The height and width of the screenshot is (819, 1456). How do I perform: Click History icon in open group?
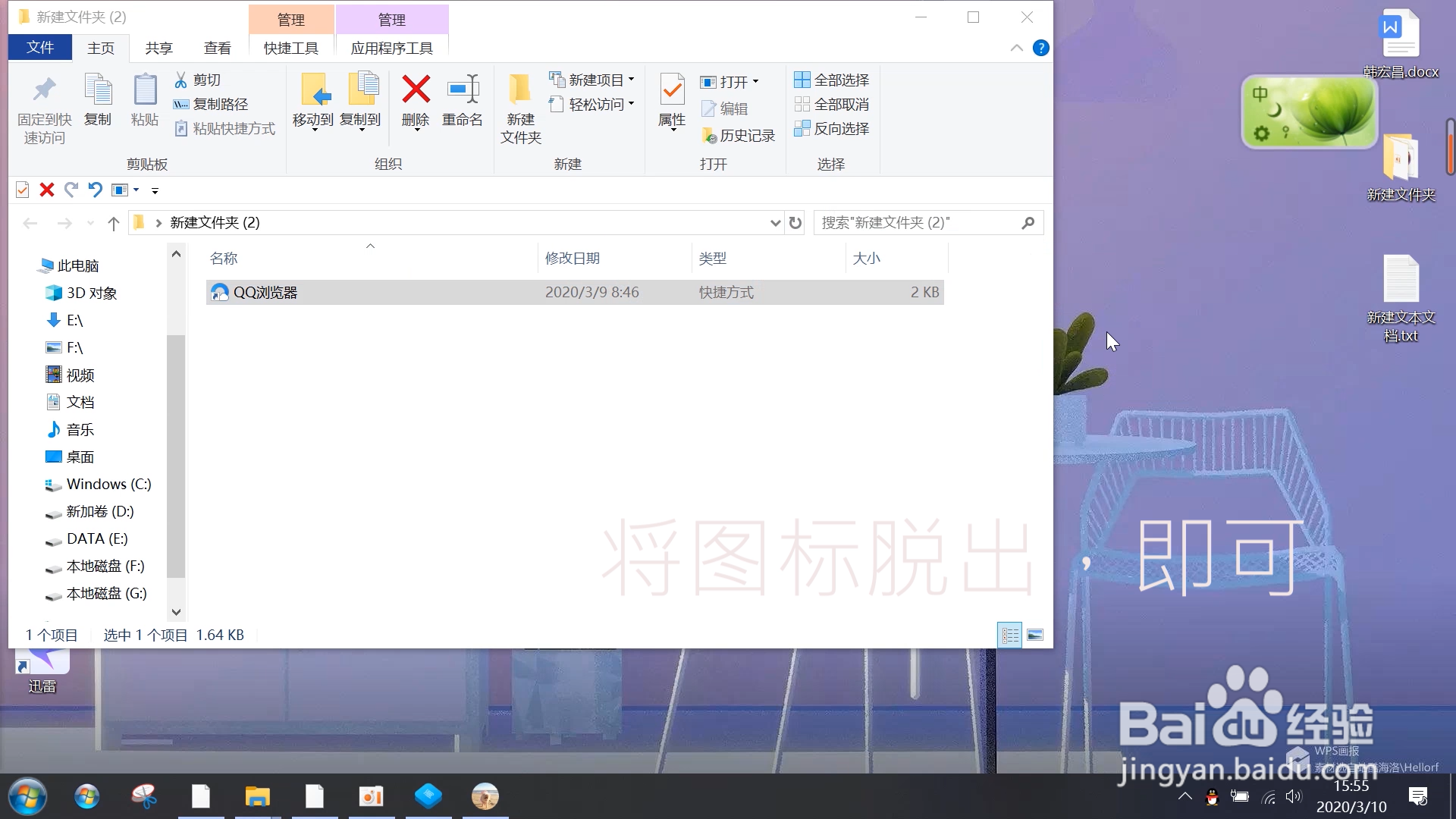coord(710,136)
